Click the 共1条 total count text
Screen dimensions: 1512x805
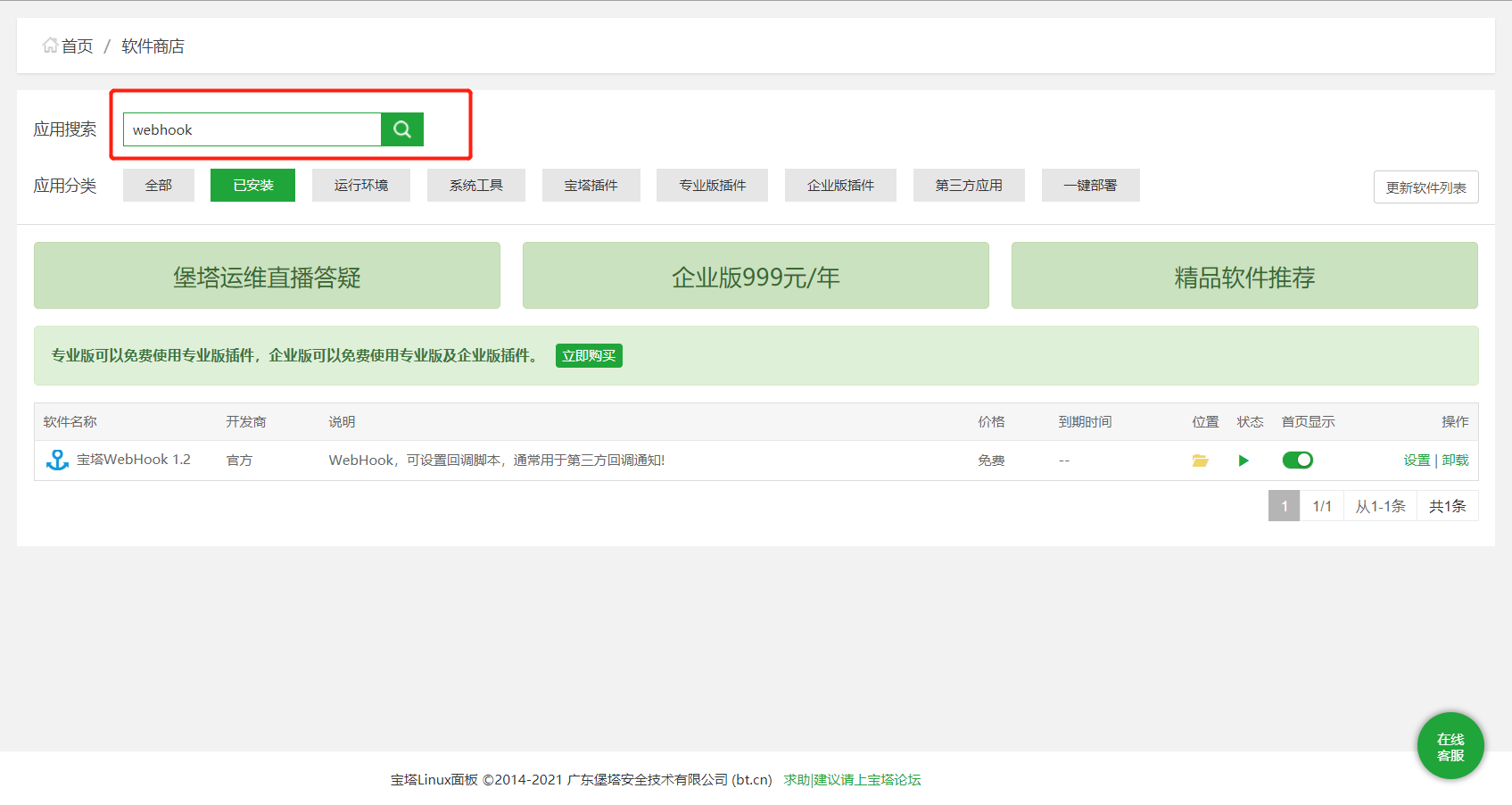(x=1447, y=506)
